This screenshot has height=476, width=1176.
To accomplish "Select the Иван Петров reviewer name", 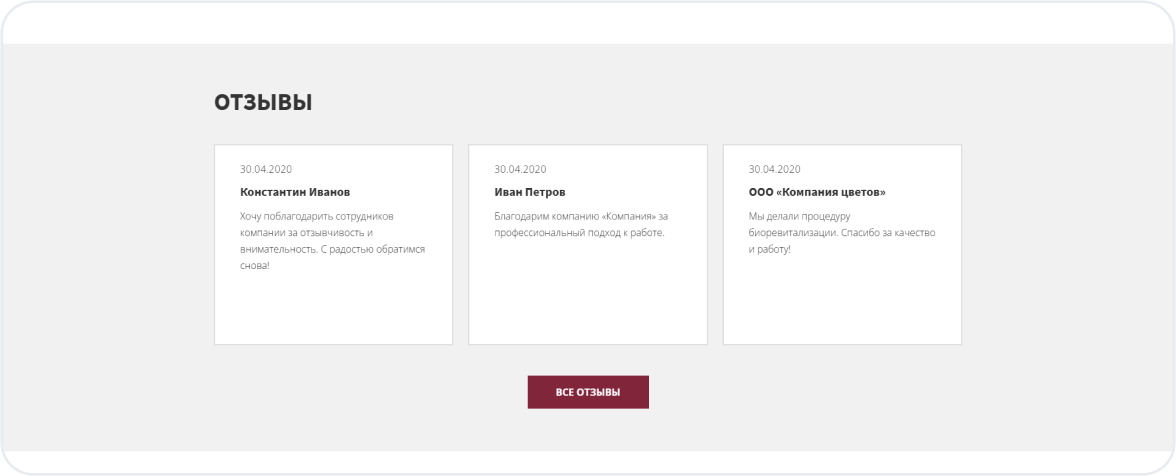I will click(x=530, y=192).
